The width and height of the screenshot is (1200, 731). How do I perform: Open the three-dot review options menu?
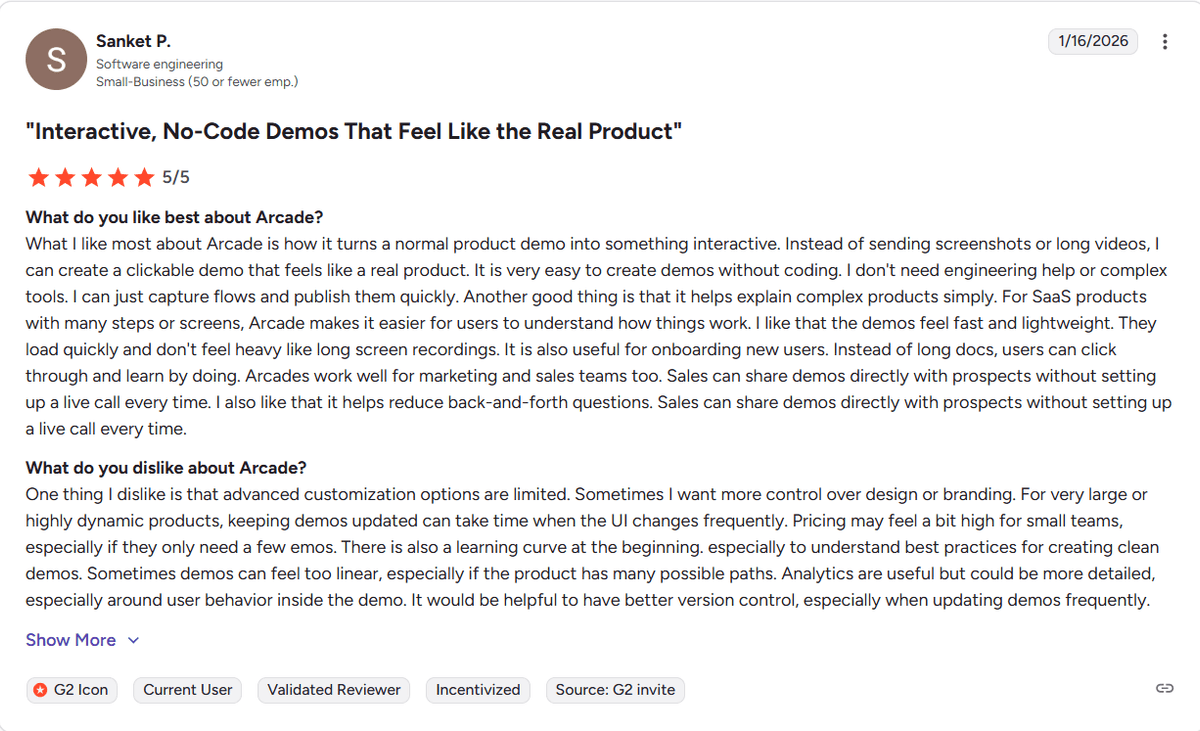1165,42
